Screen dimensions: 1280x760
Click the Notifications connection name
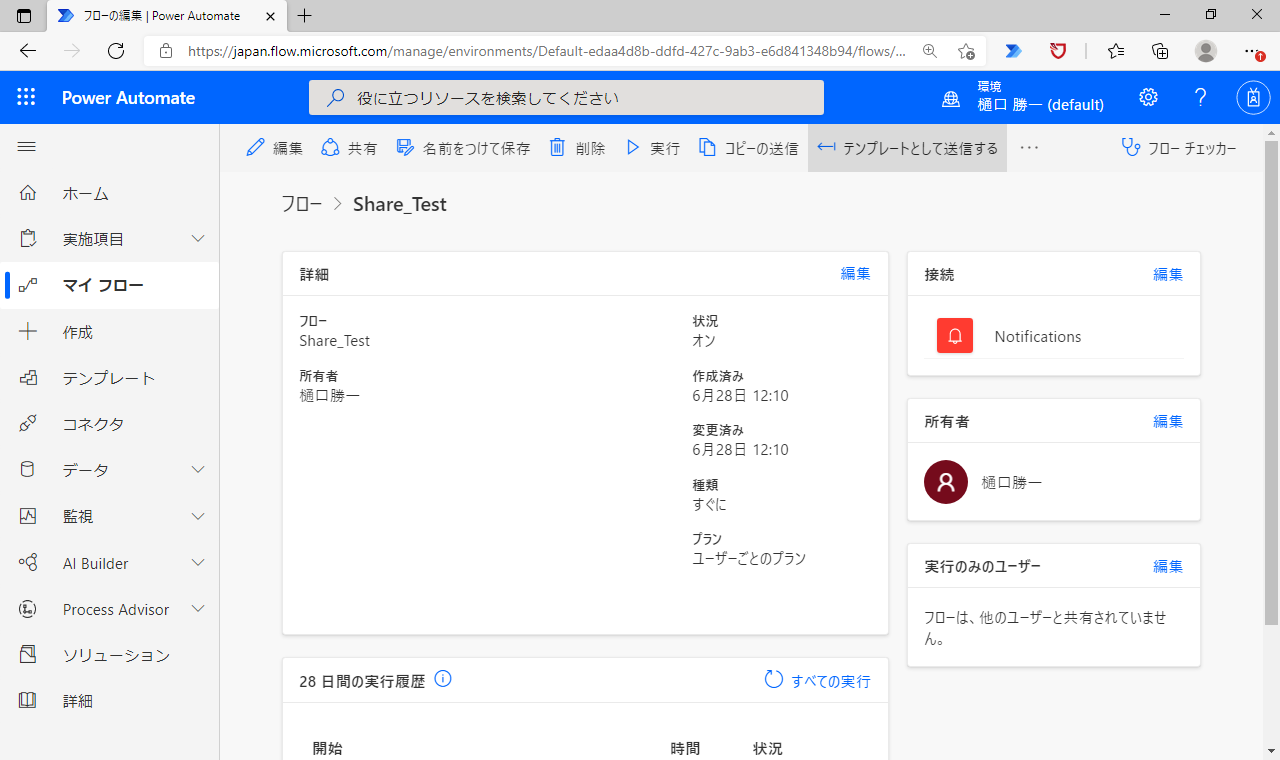(x=1038, y=337)
